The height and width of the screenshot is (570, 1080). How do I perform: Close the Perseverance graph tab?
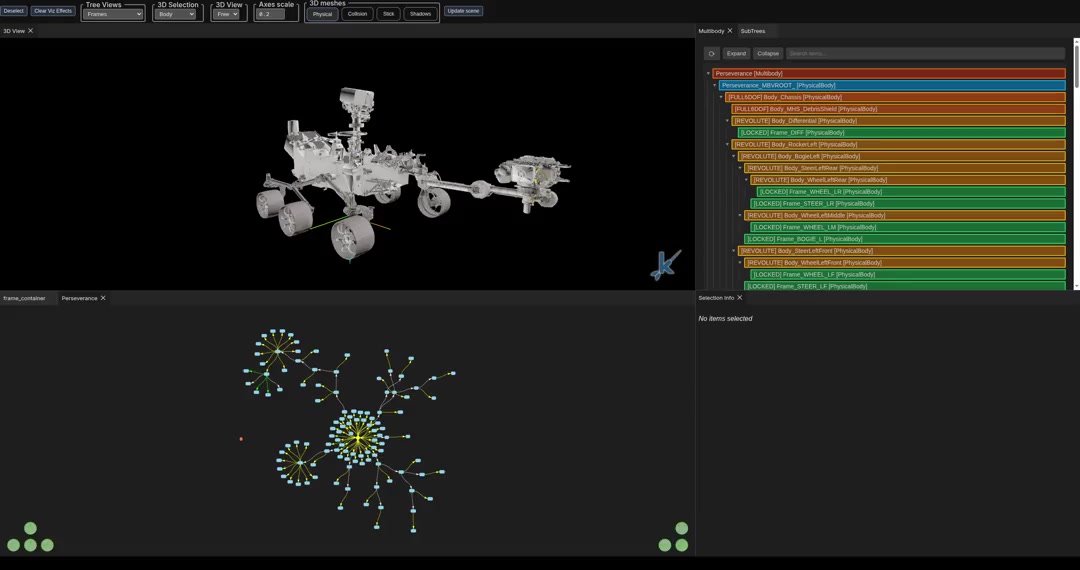[x=103, y=298]
